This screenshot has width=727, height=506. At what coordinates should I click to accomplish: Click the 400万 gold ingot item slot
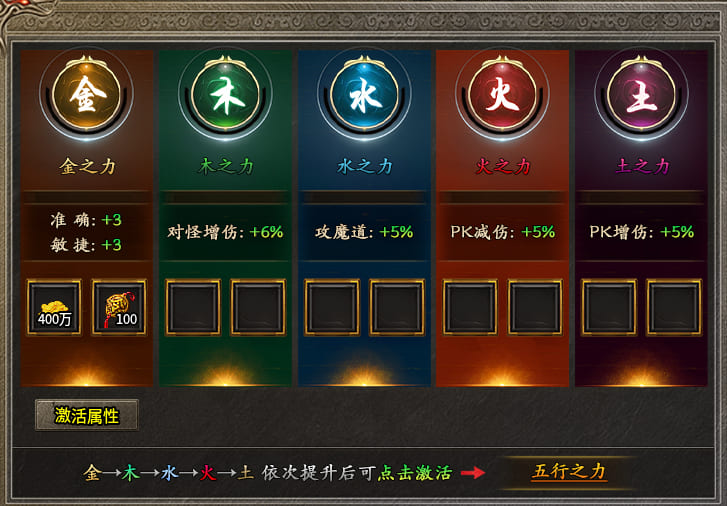[x=54, y=307]
